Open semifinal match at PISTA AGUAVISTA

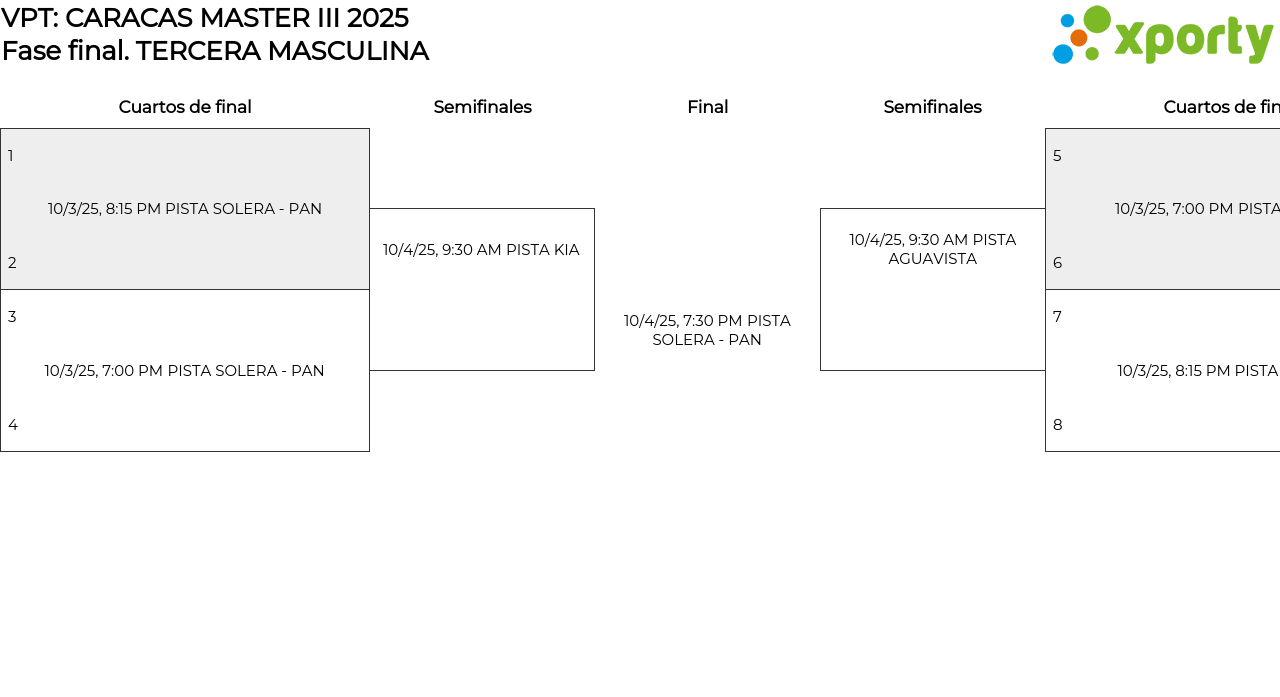(932, 249)
